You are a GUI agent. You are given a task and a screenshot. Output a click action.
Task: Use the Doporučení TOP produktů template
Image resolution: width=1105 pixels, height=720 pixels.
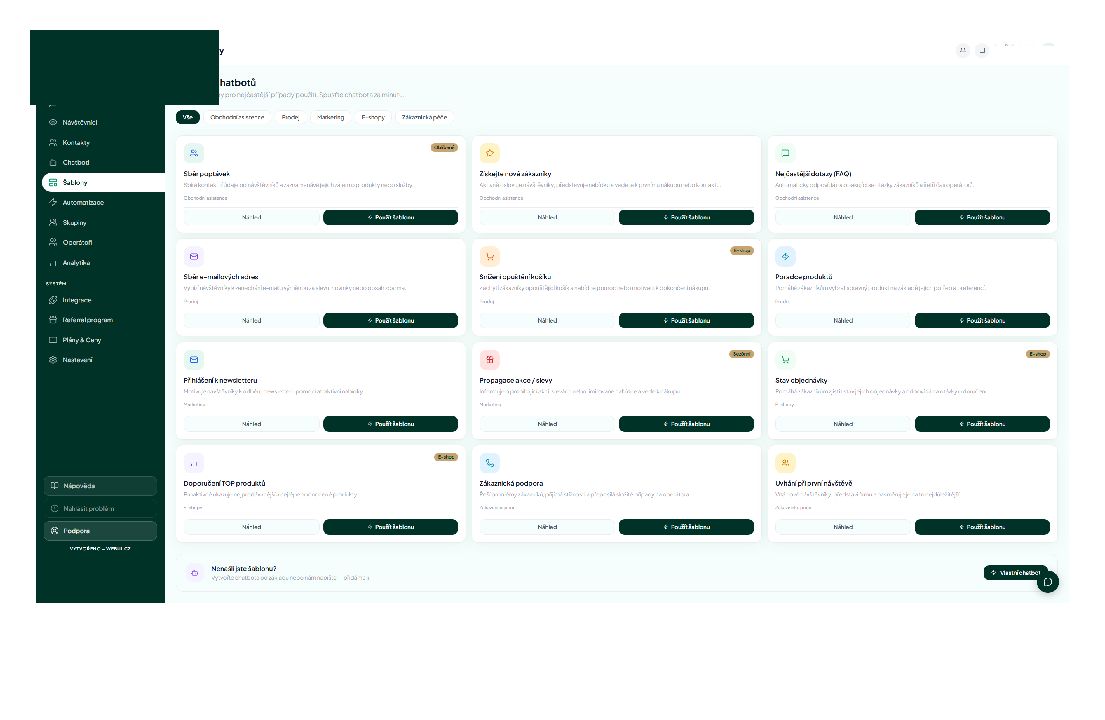390,527
